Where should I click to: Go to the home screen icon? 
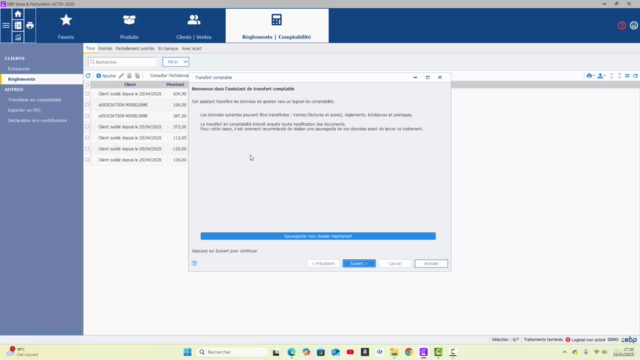pyautogui.click(x=18, y=14)
